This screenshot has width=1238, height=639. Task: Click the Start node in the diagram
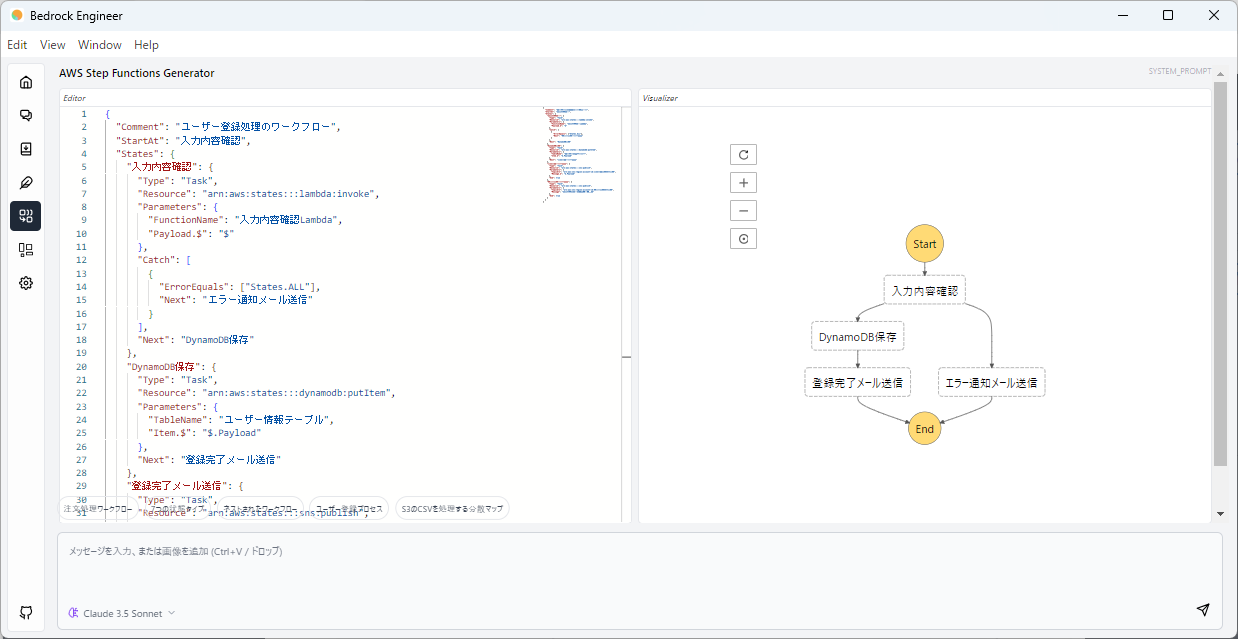pos(925,244)
